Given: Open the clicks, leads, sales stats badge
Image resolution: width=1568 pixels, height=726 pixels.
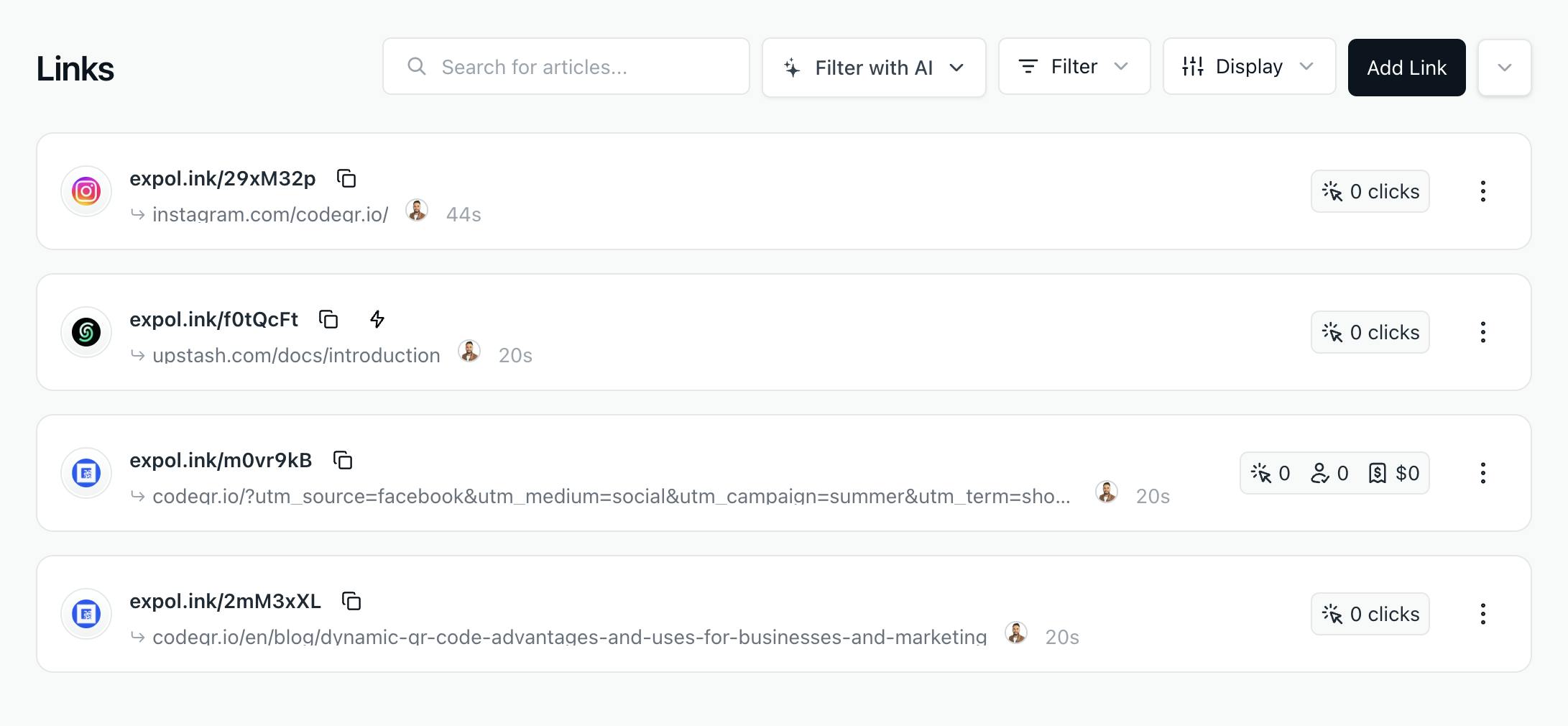Looking at the screenshot, I should [1334, 473].
